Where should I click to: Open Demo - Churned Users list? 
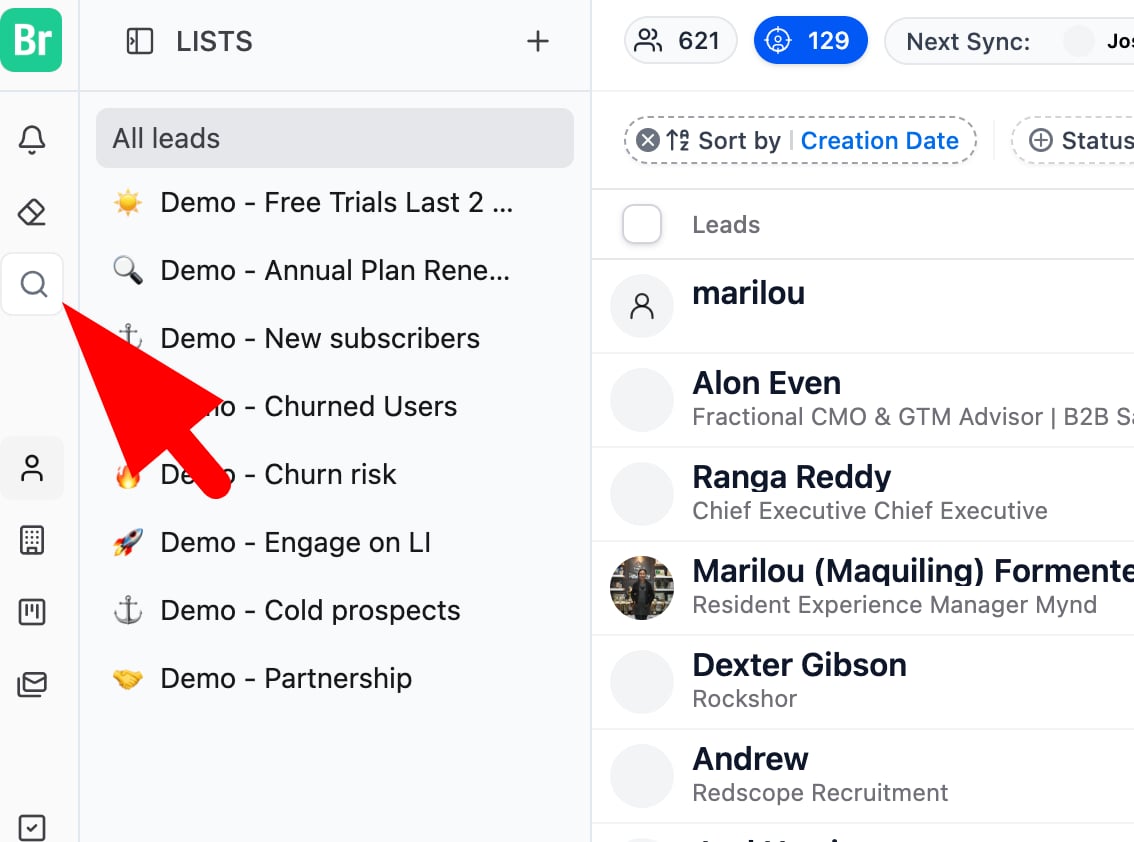(335, 407)
